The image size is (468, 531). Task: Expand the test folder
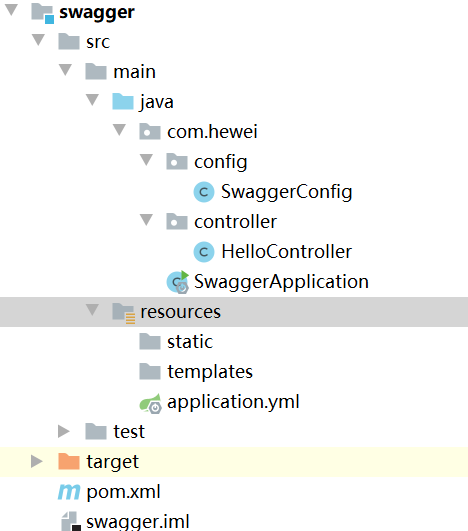click(64, 431)
